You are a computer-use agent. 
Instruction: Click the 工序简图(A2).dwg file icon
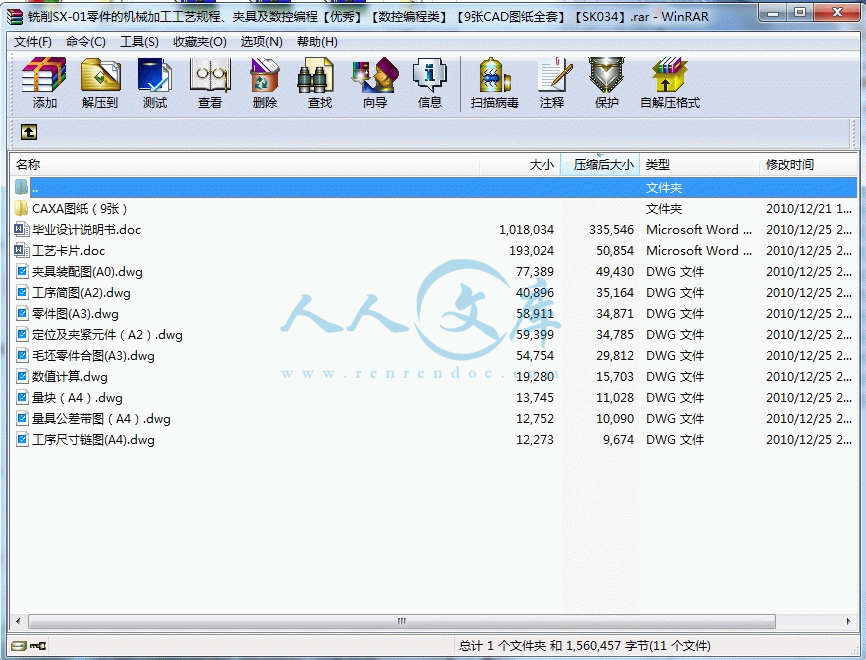(22, 293)
